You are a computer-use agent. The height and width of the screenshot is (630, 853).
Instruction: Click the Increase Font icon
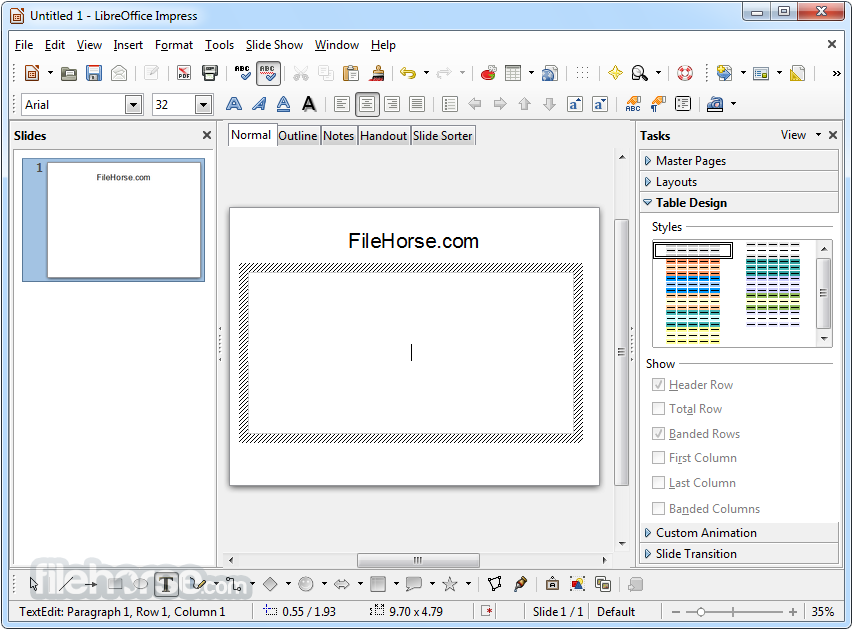coord(575,104)
